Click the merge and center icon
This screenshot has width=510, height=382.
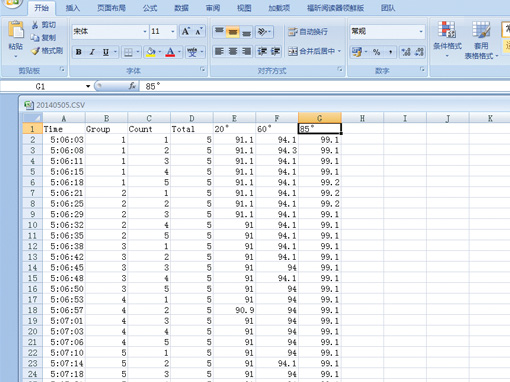[x=293, y=51]
